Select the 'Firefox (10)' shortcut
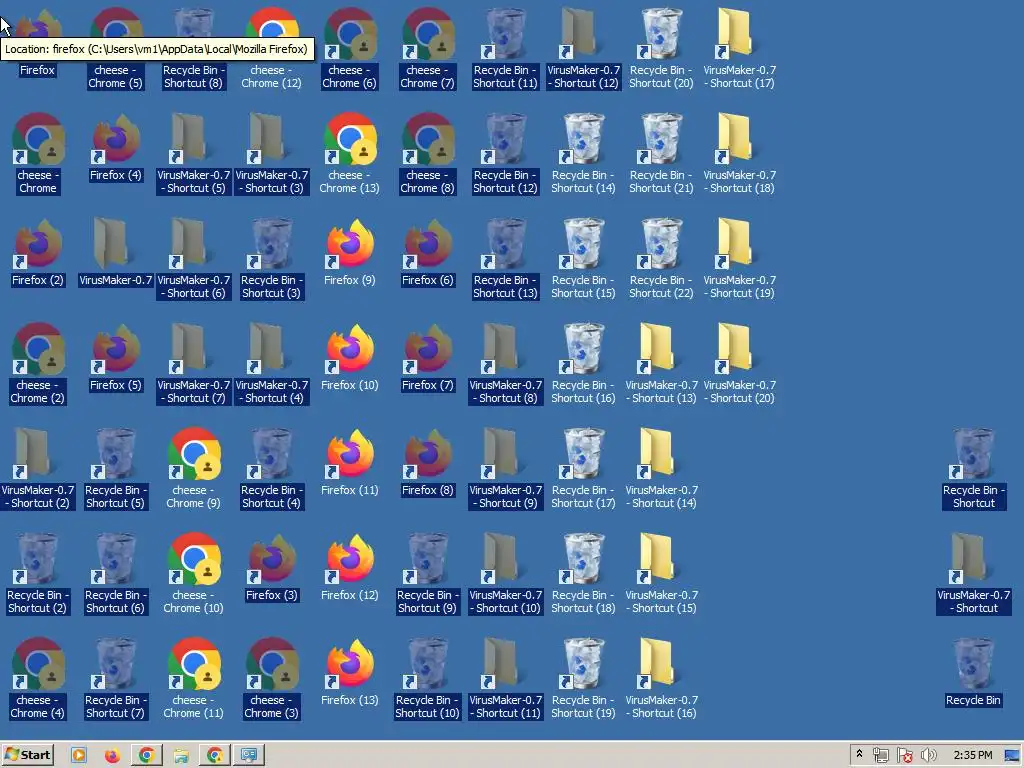 pyautogui.click(x=349, y=358)
